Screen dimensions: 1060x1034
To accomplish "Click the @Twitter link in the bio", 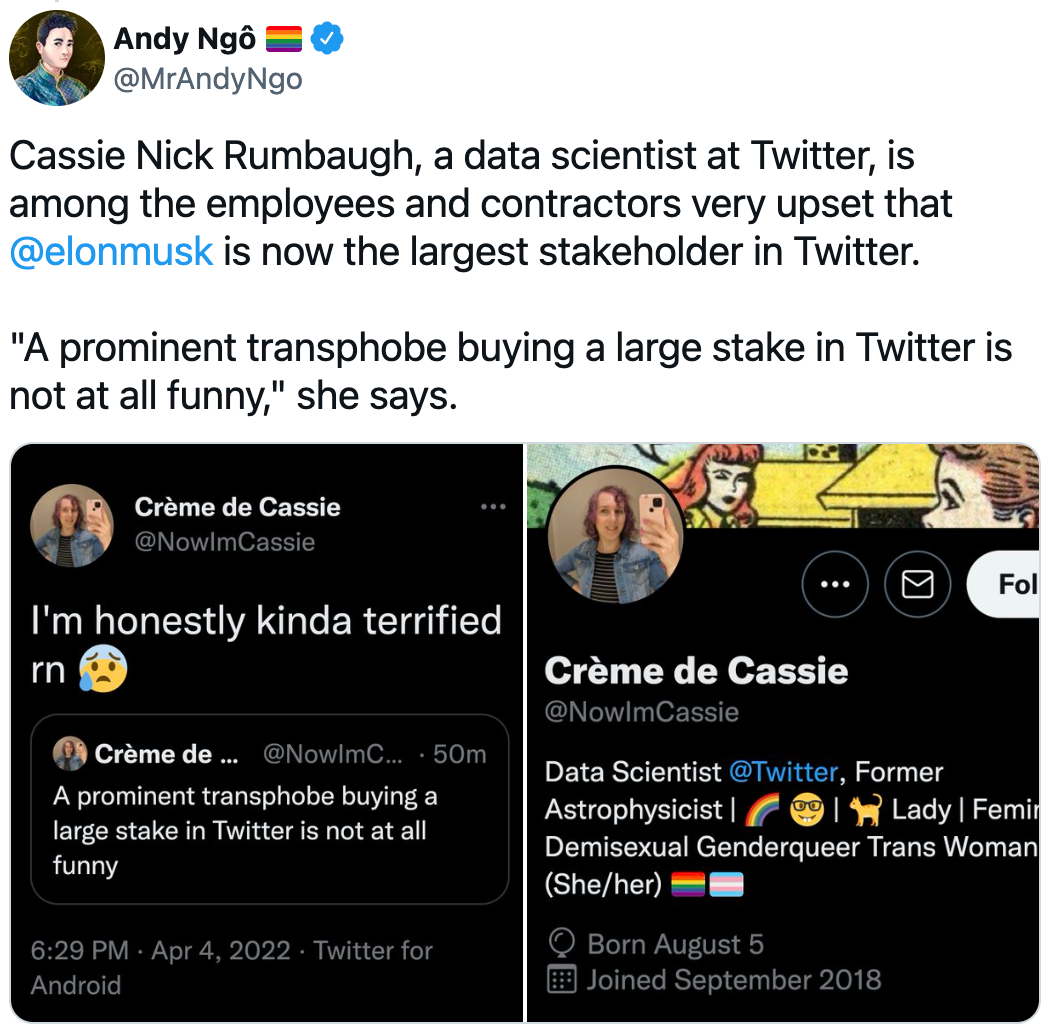I will [x=784, y=772].
